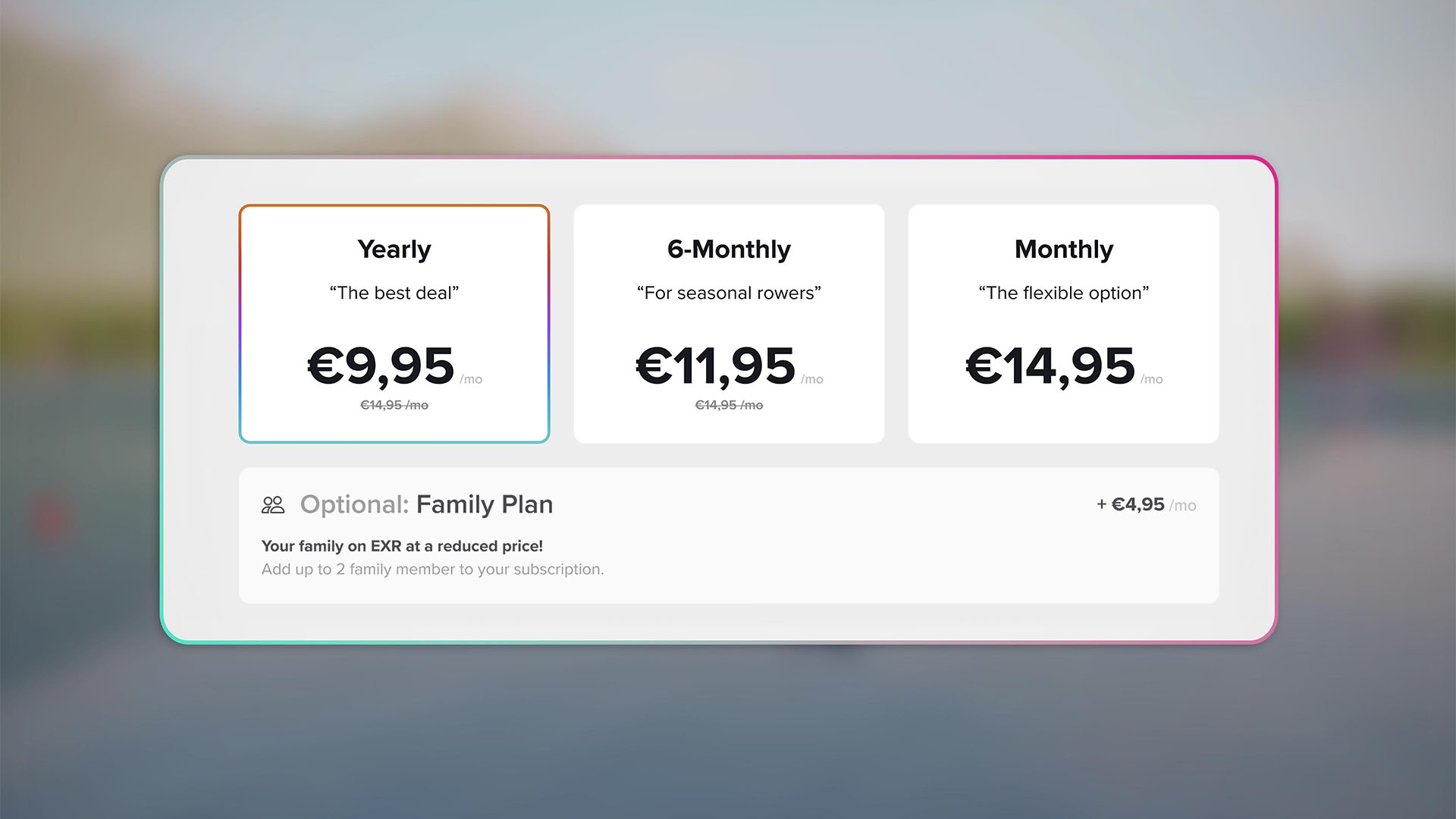This screenshot has width=1456, height=819.
Task: Click "The flexible option" tagline
Action: tap(1064, 293)
